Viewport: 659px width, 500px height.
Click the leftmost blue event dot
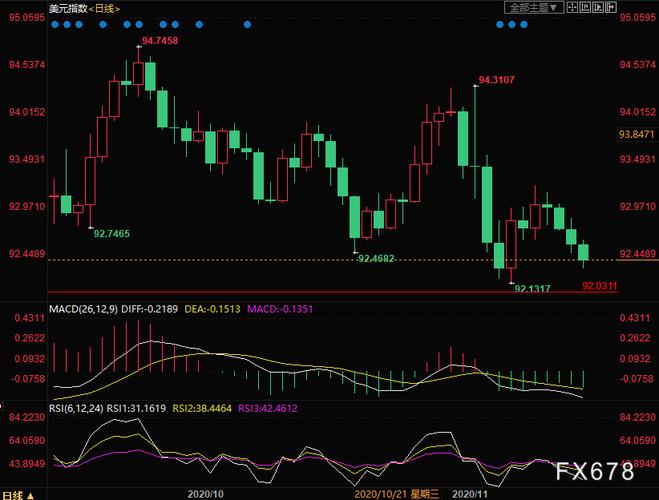pyautogui.click(x=54, y=23)
